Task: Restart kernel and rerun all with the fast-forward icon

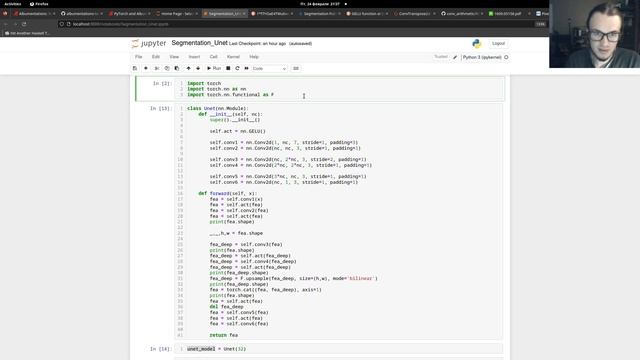Action: click(247, 68)
